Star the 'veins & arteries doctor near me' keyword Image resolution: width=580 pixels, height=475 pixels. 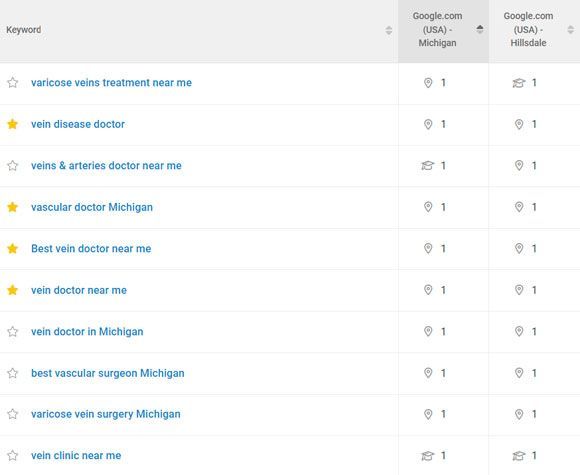[13, 165]
